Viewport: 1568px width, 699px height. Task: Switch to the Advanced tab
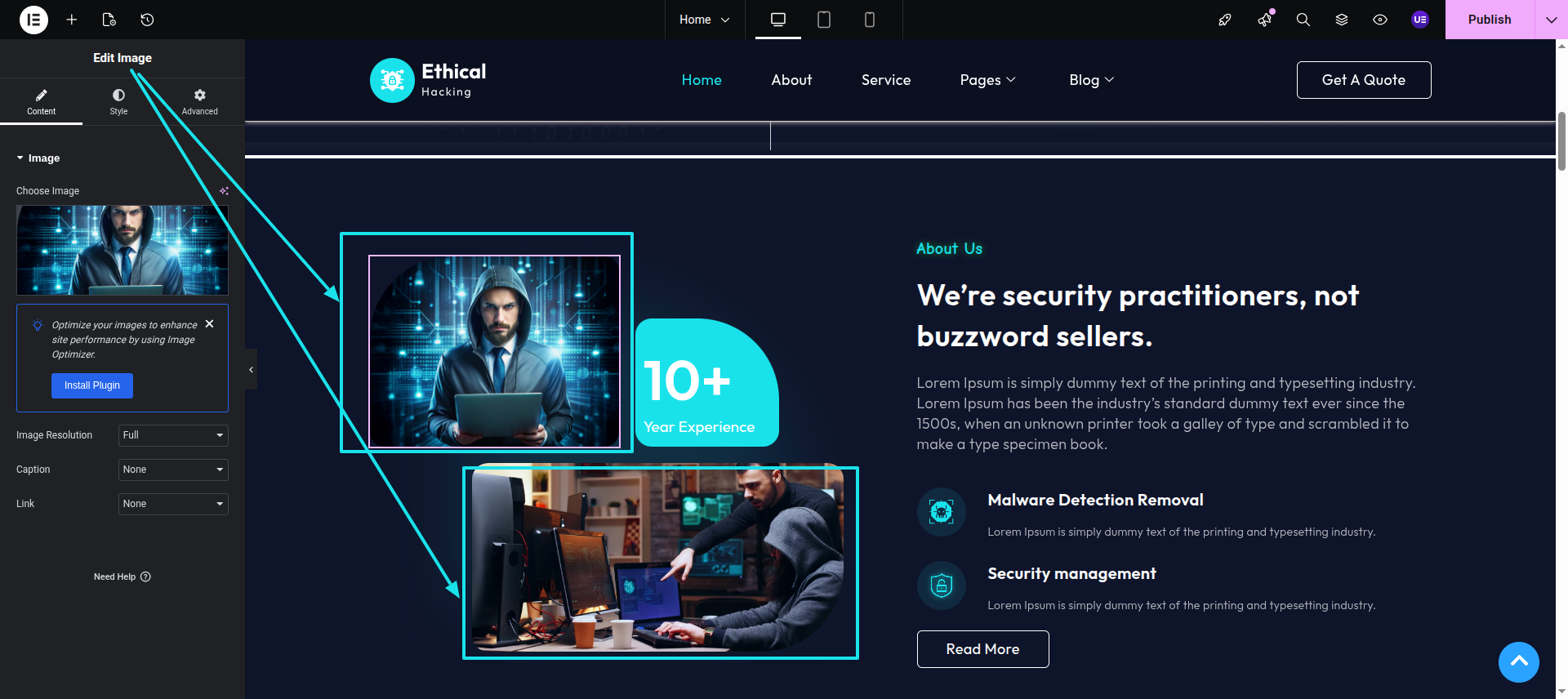[x=200, y=101]
